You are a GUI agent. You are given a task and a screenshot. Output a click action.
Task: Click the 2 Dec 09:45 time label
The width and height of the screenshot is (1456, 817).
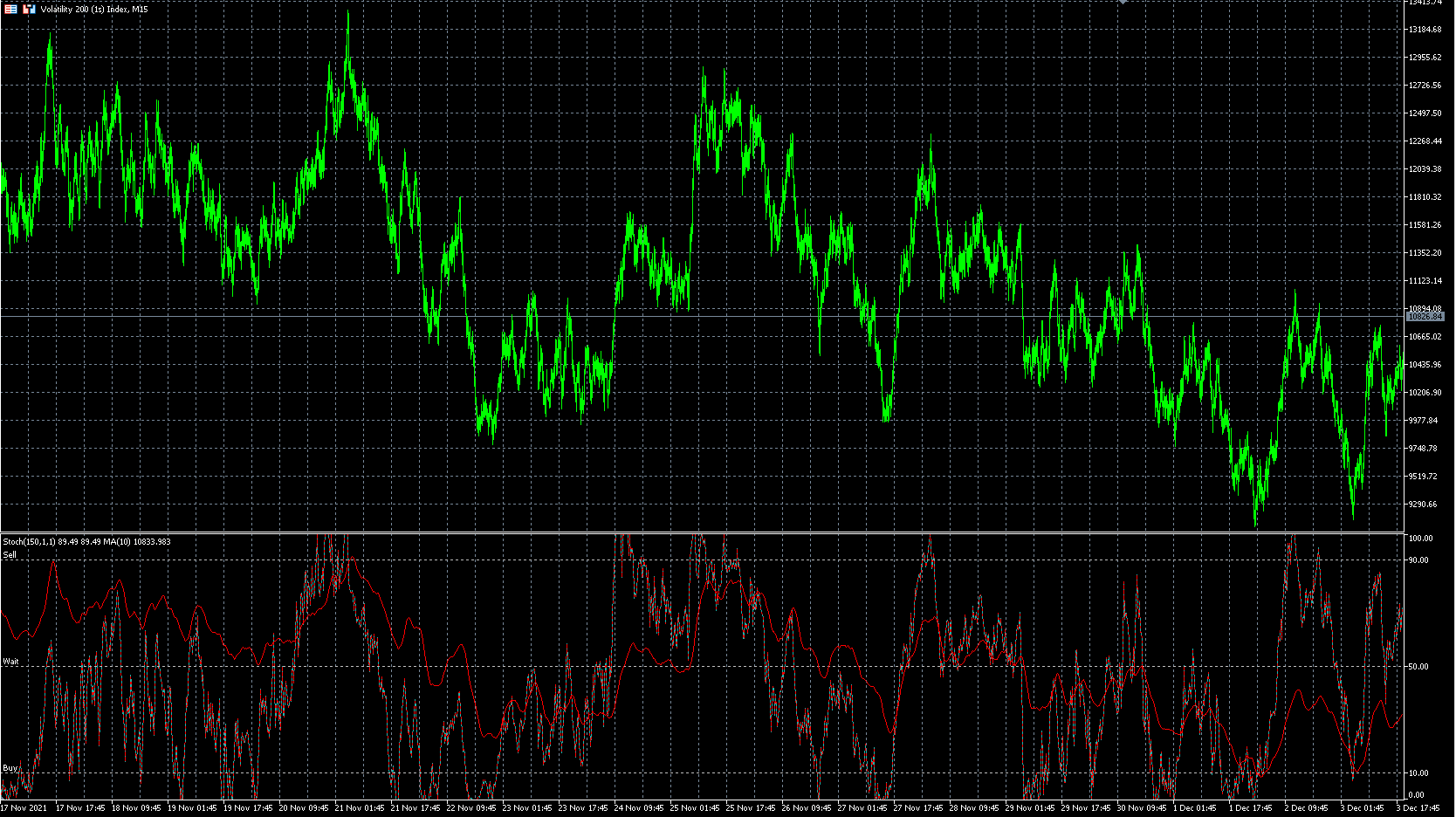point(1307,808)
